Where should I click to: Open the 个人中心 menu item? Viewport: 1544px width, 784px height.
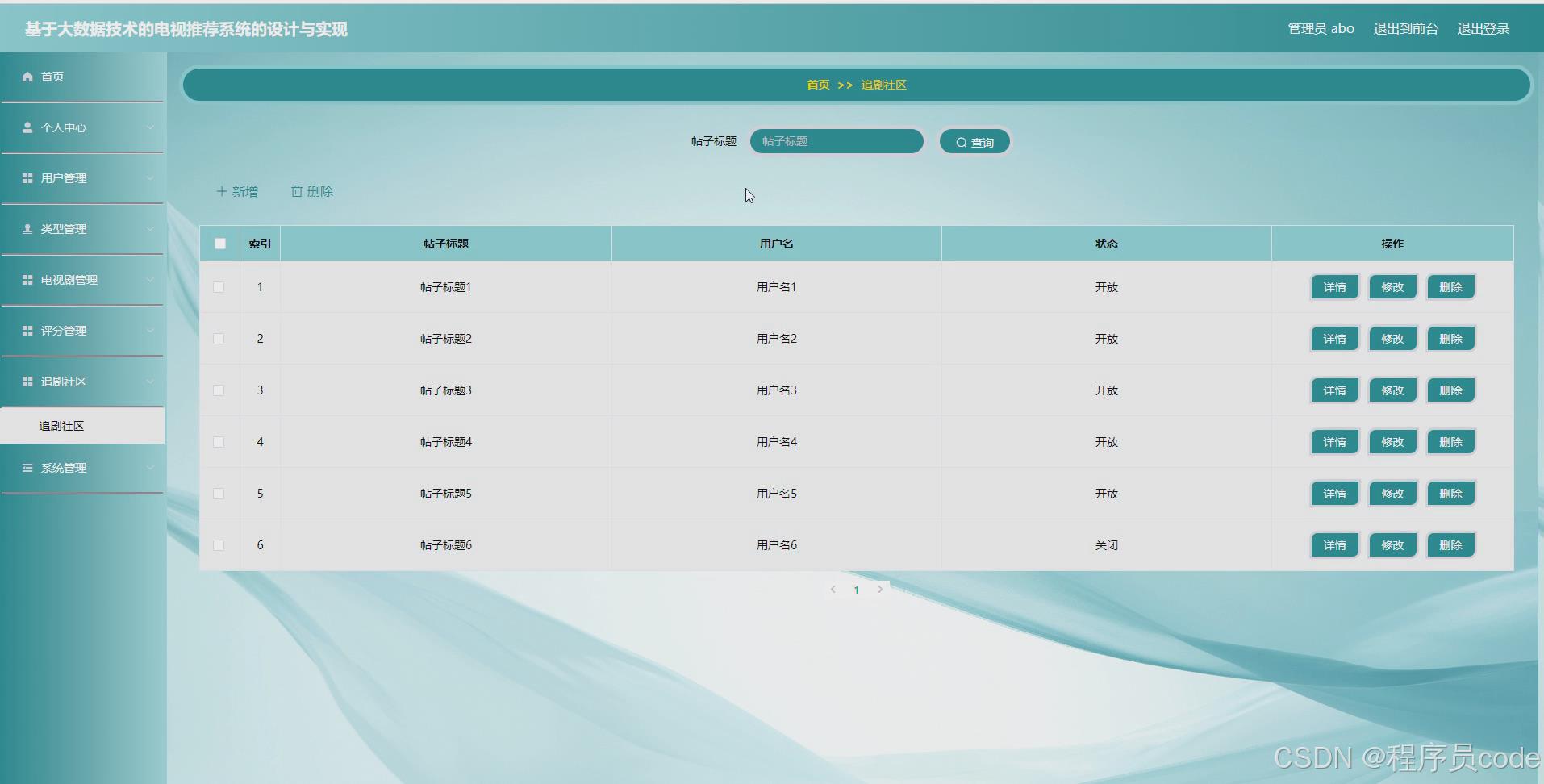pyautogui.click(x=82, y=127)
